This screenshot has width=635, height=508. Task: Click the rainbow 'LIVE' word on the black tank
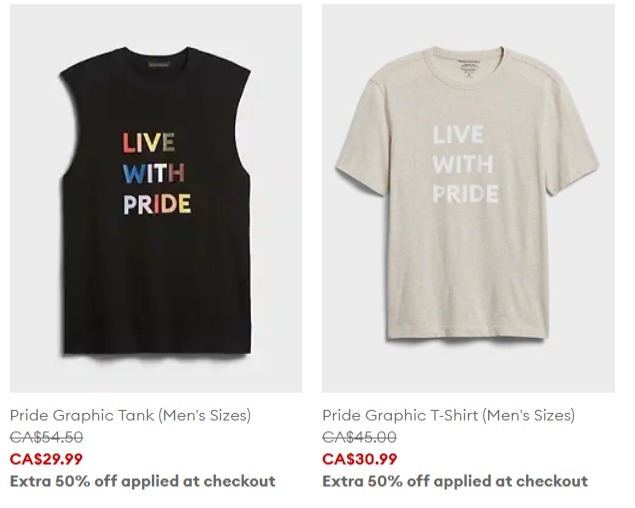click(149, 142)
